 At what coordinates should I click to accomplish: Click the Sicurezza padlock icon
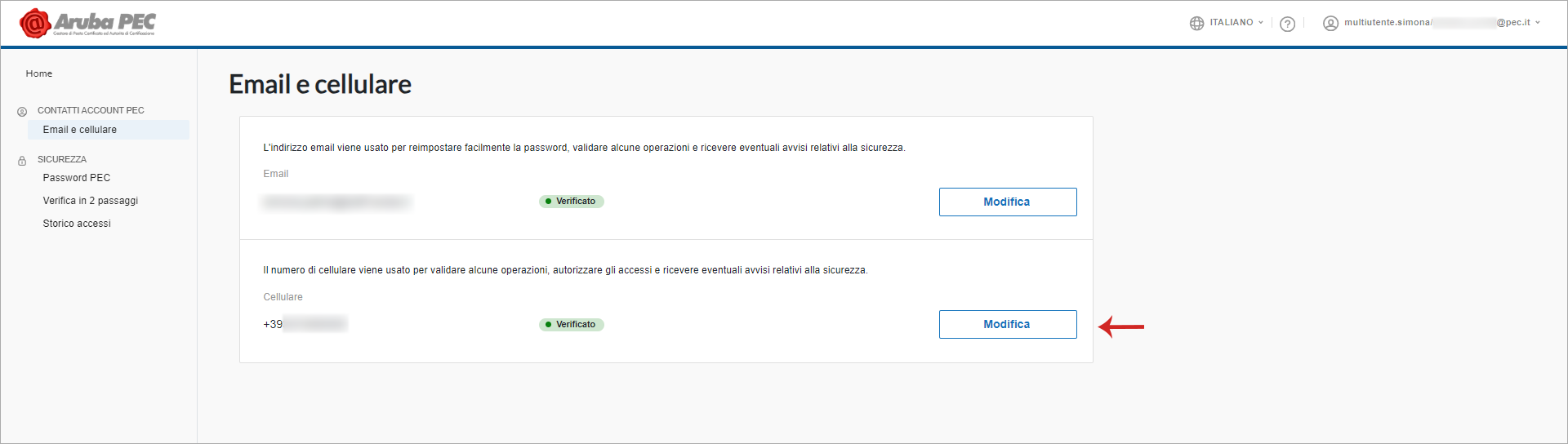click(22, 160)
